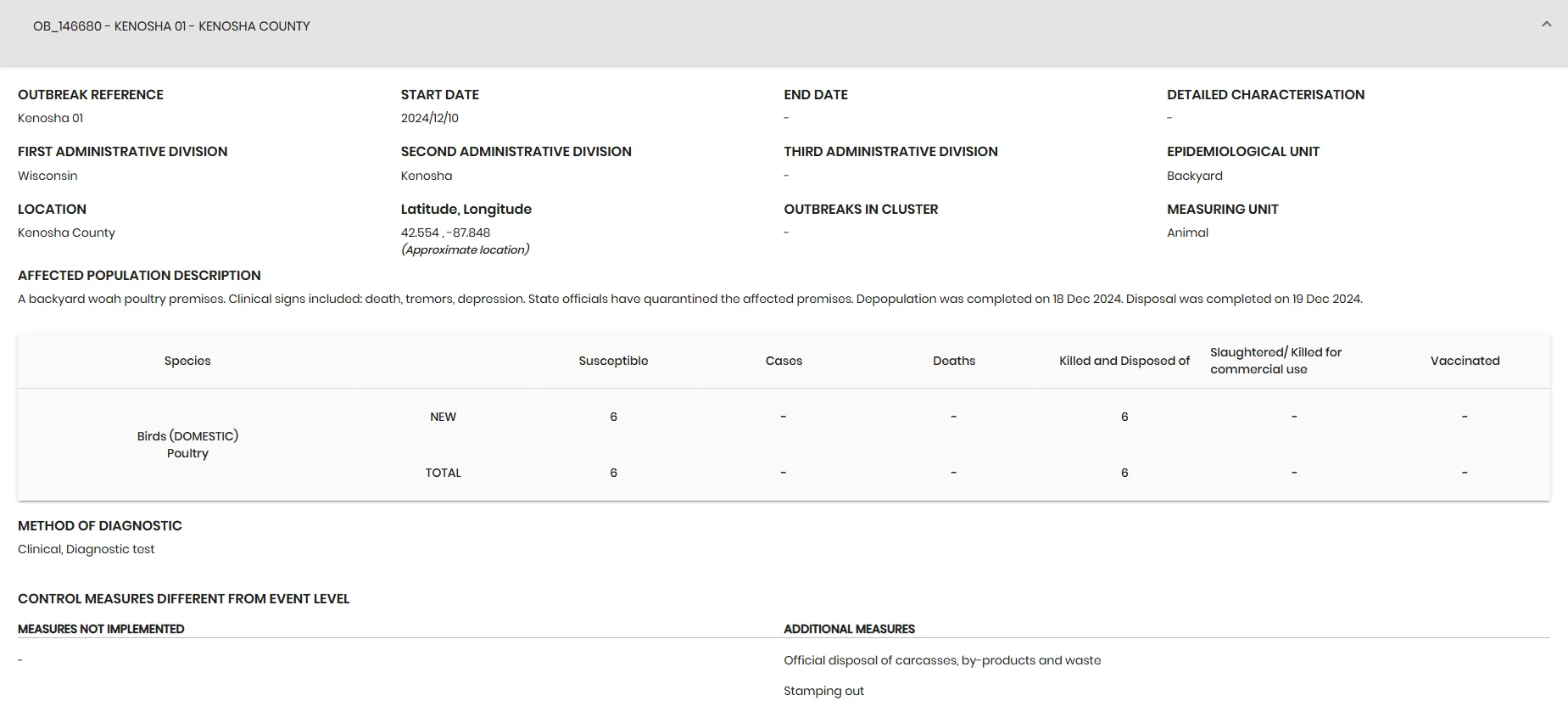
Task: Click the Method of Diagnostic value Clinical, Diagnostic test
Action: [86, 549]
